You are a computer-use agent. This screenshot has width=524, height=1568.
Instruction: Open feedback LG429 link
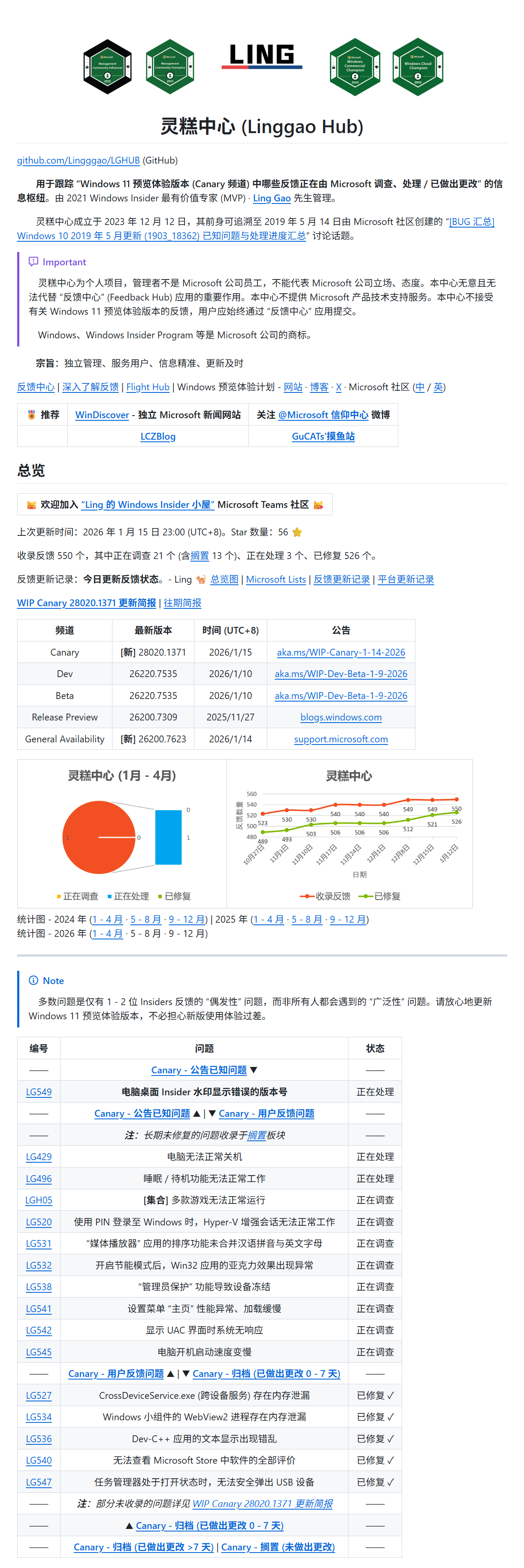pos(38,1157)
